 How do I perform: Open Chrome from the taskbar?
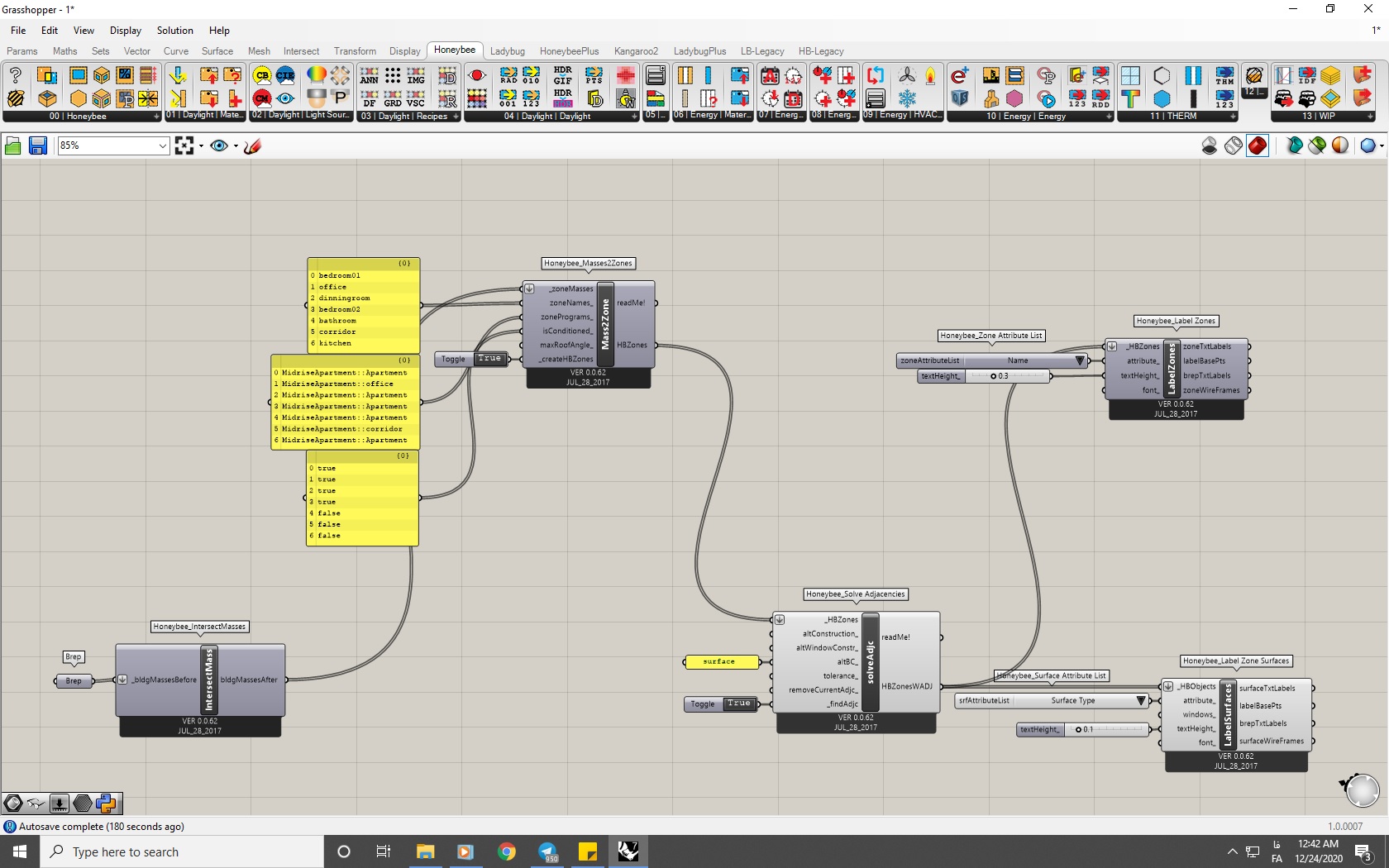pos(507,851)
